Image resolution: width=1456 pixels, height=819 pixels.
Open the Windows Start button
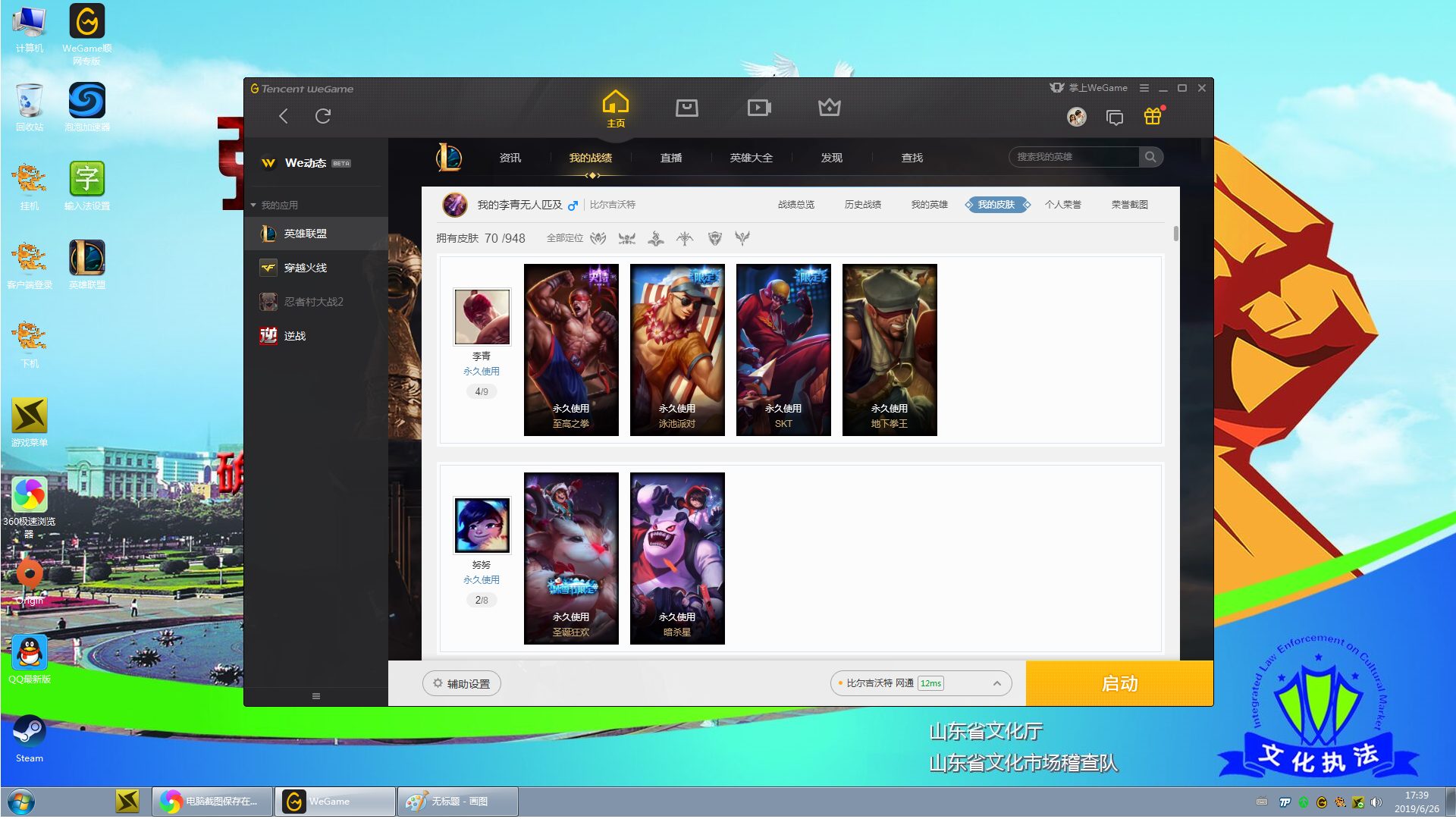tap(20, 802)
